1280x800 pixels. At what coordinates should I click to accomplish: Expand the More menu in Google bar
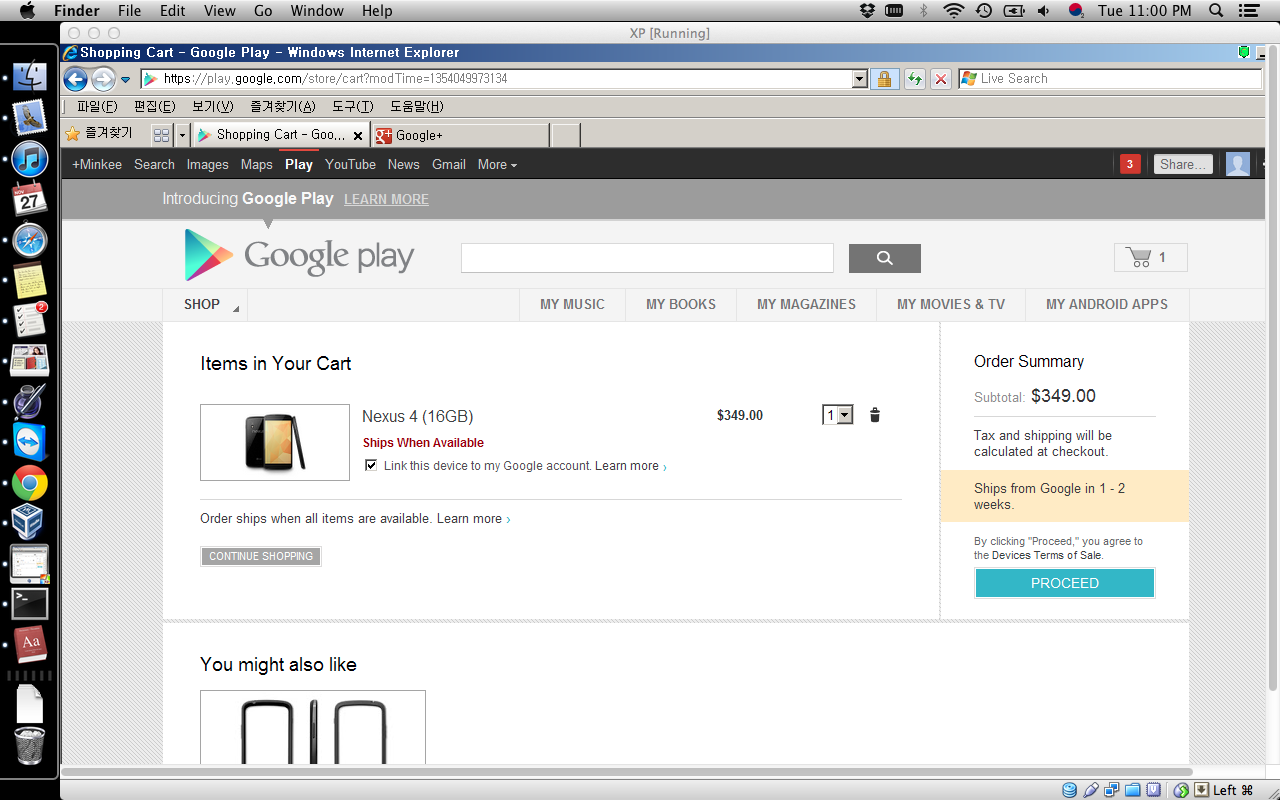[x=497, y=165]
